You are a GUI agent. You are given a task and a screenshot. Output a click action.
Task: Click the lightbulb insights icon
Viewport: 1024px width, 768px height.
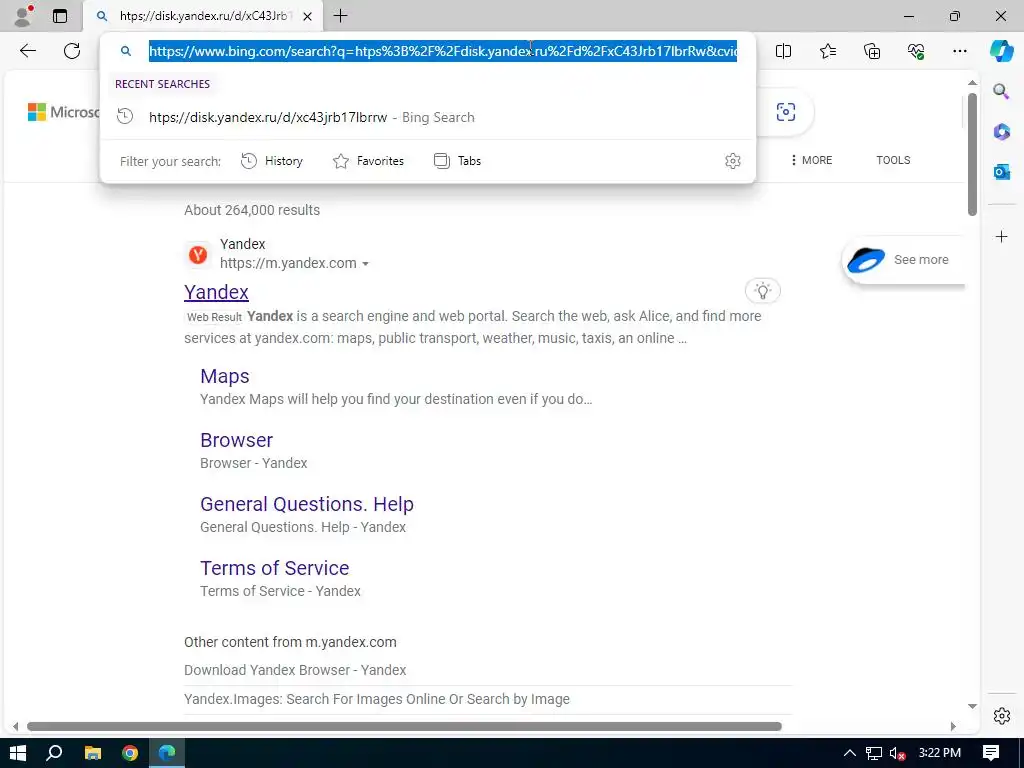coord(762,291)
